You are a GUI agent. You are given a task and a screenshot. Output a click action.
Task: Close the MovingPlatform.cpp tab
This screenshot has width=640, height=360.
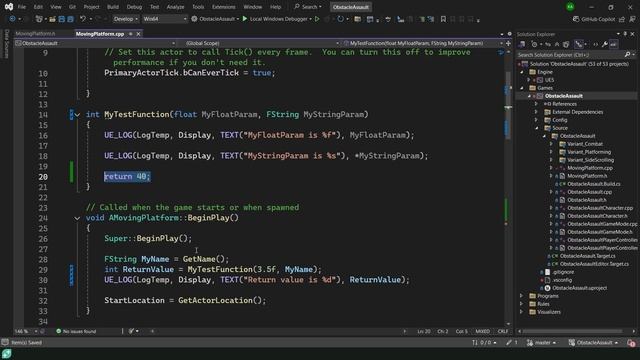pyautogui.click(x=138, y=34)
